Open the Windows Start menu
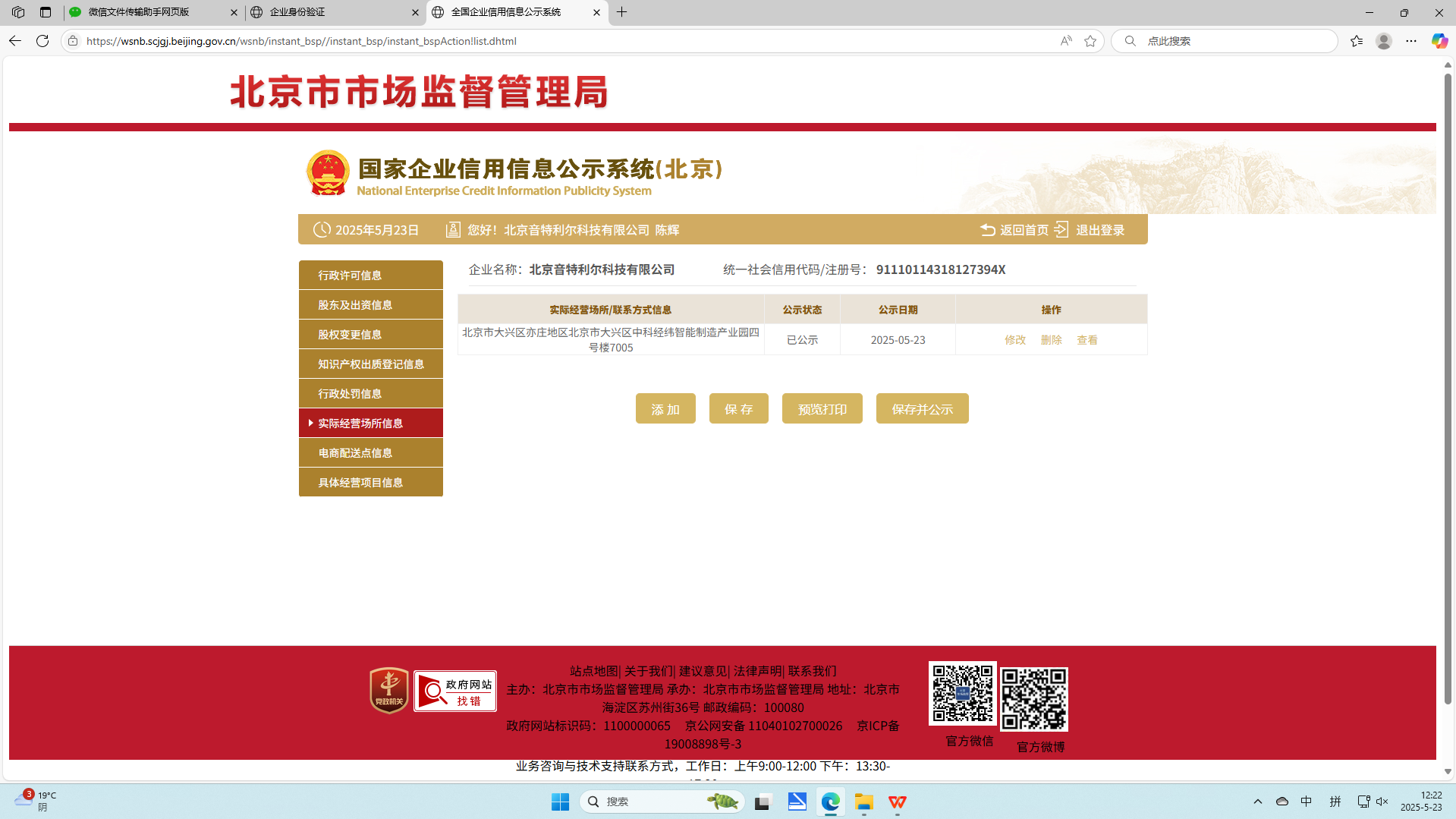1456x819 pixels. pos(560,802)
